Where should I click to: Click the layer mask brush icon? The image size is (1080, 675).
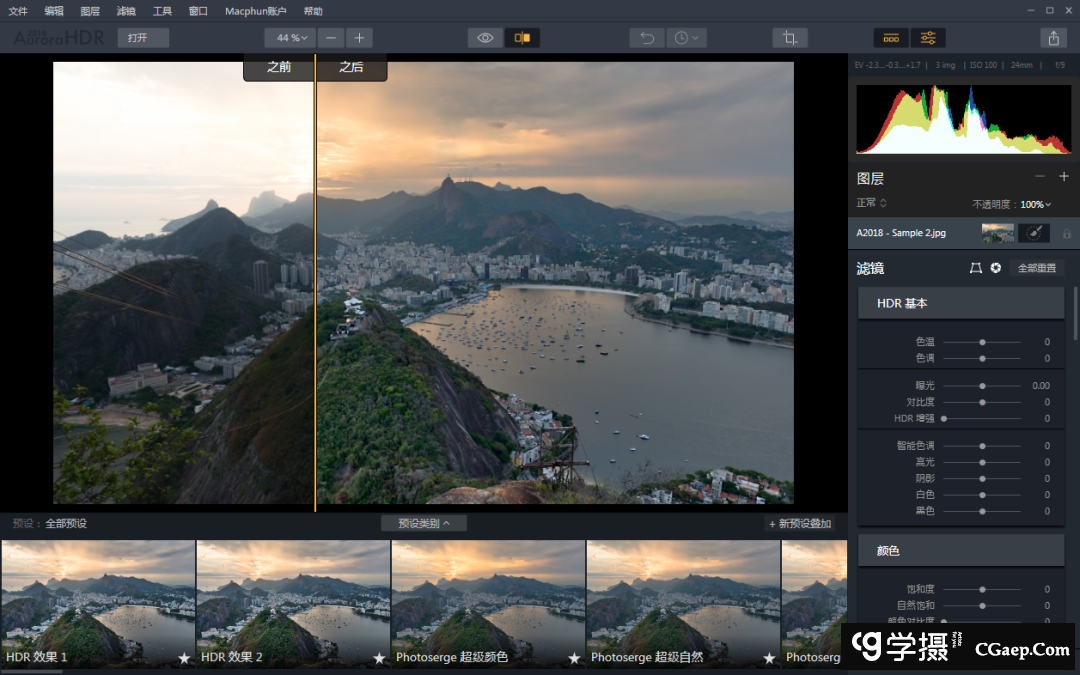point(1034,233)
